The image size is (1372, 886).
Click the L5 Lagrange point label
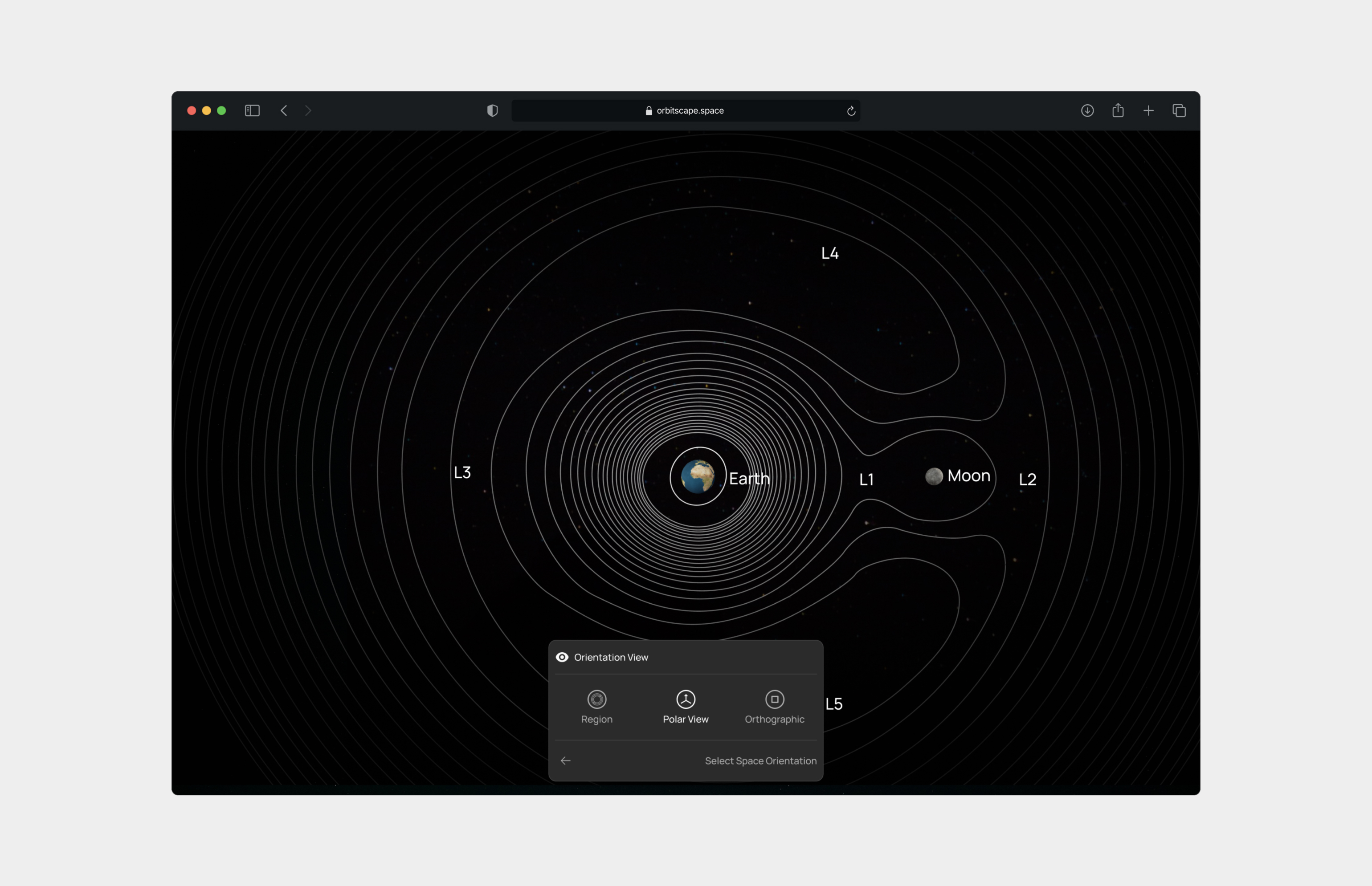[x=834, y=703]
